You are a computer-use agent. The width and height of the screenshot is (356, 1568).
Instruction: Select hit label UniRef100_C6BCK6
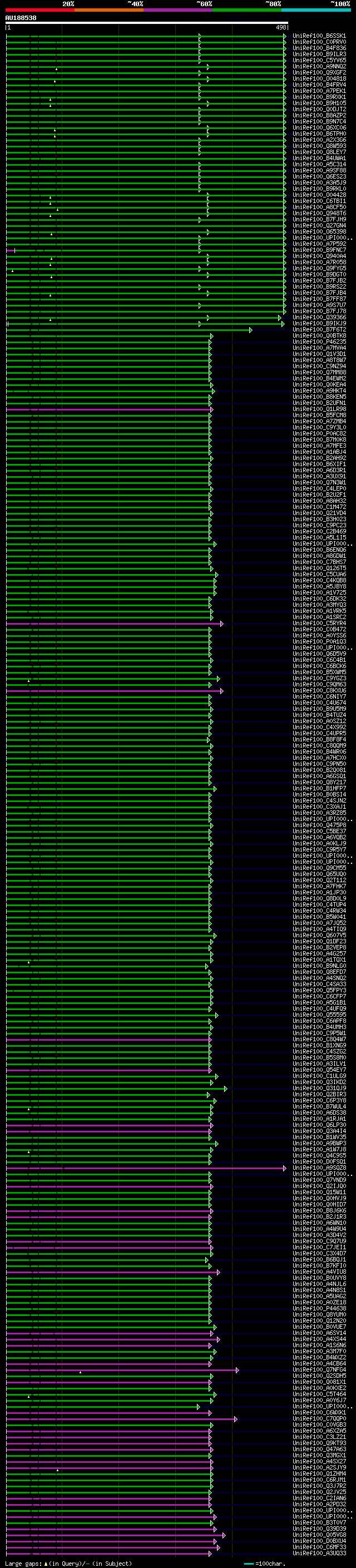coord(319,666)
